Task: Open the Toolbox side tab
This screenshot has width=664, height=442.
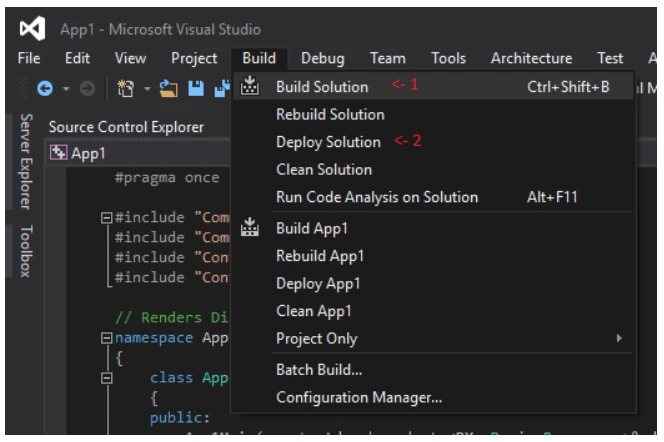Action: coord(26,251)
